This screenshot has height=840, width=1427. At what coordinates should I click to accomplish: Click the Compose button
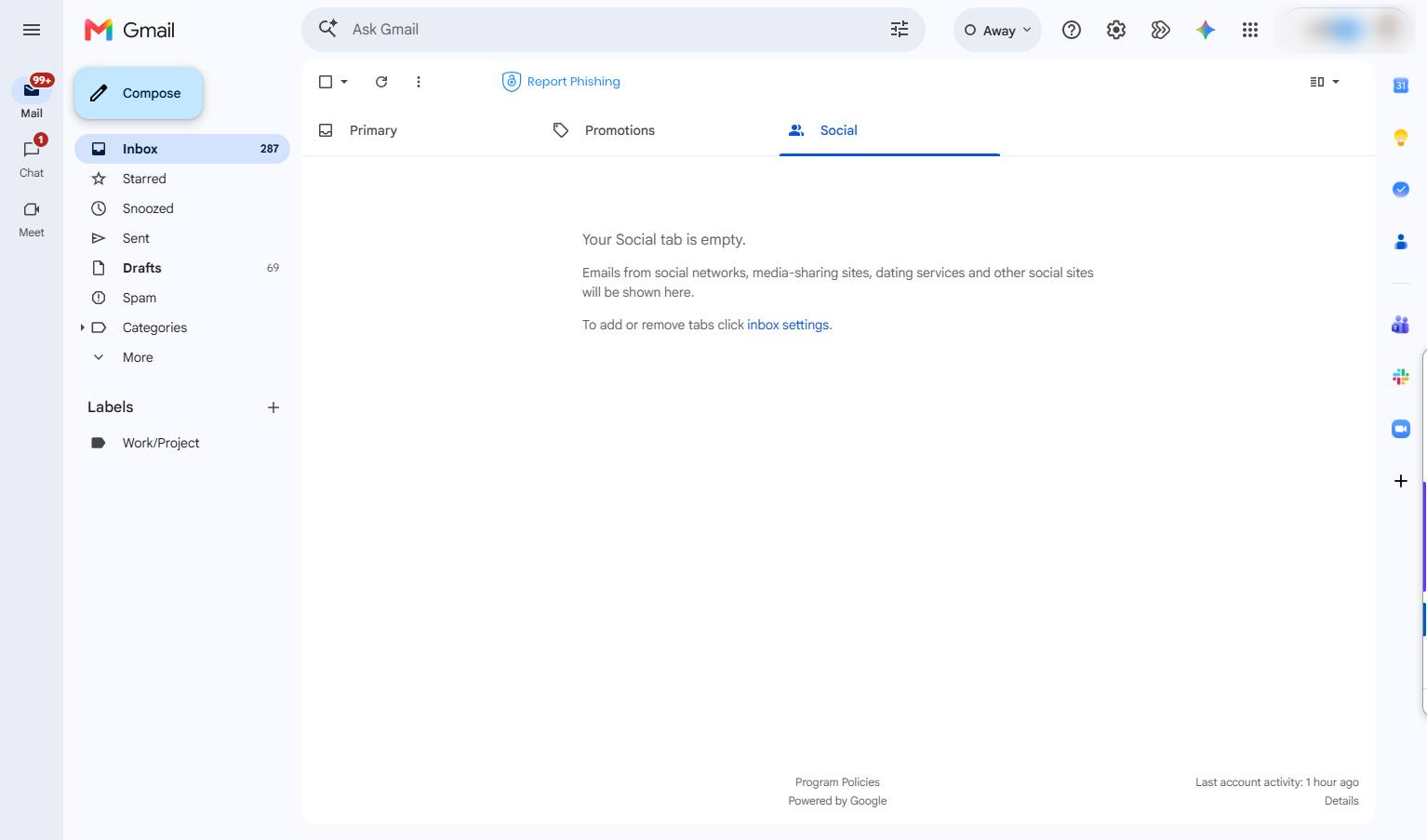(139, 93)
